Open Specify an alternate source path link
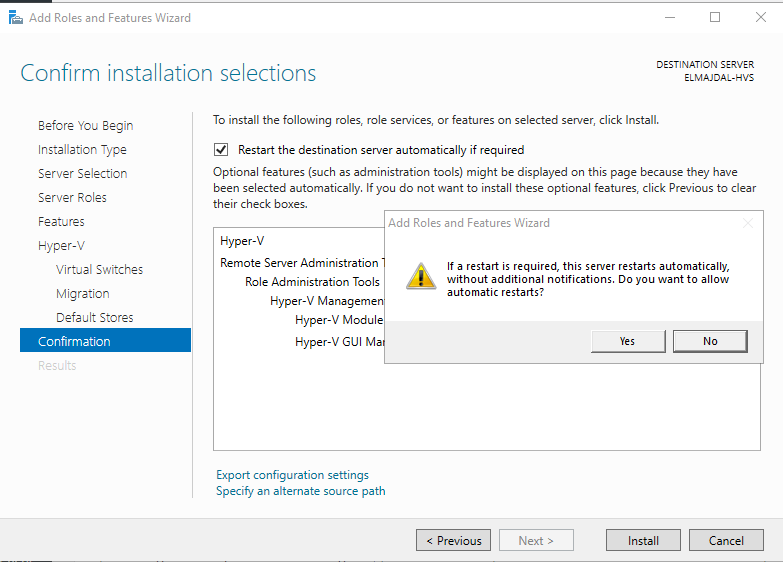Screen dimensions: 783x562 click(300, 491)
